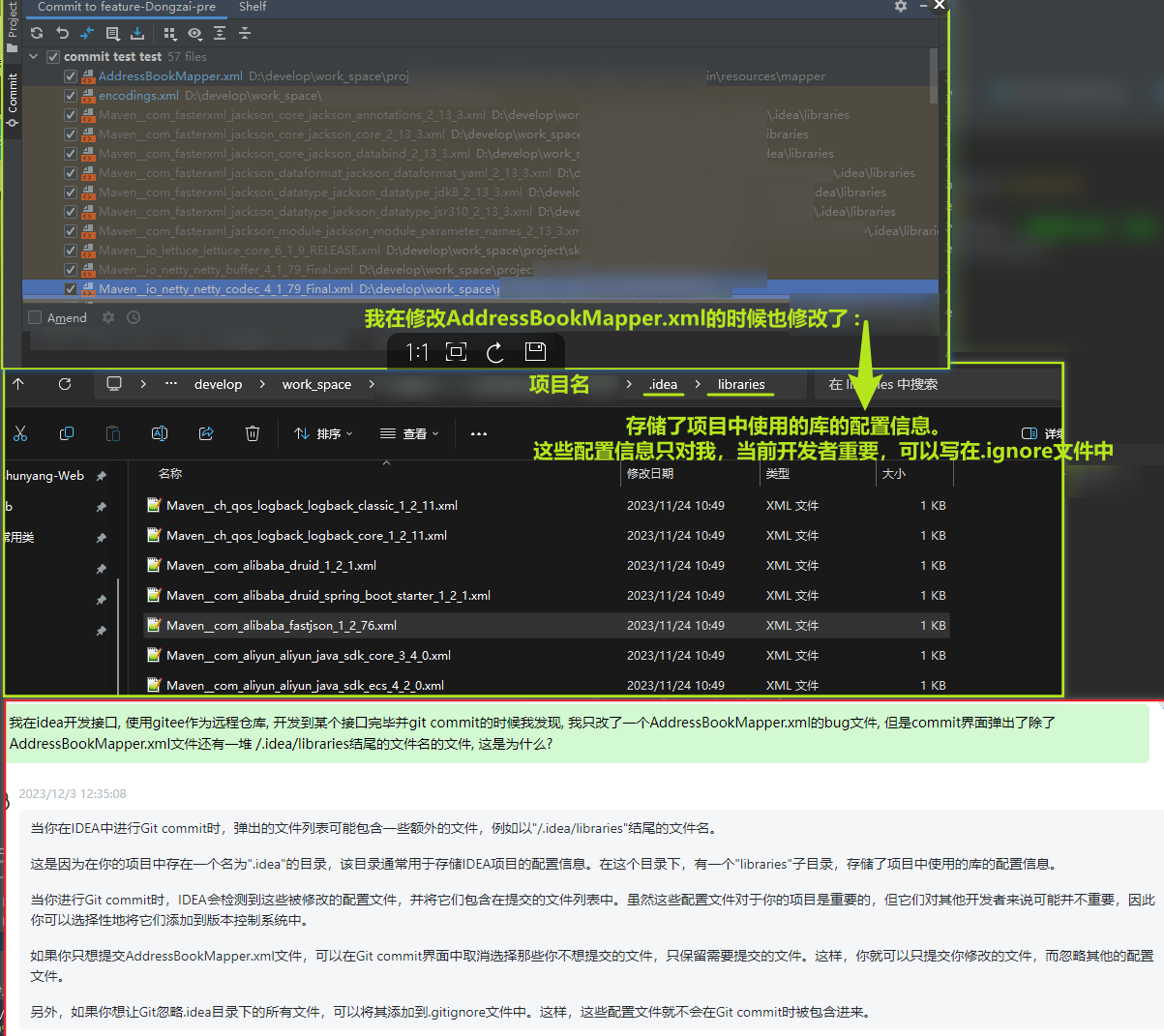1164x1036 pixels.
Task: Select Maven__com_alibaba_fastjson_1_2_76.xml file
Action: tap(546, 626)
